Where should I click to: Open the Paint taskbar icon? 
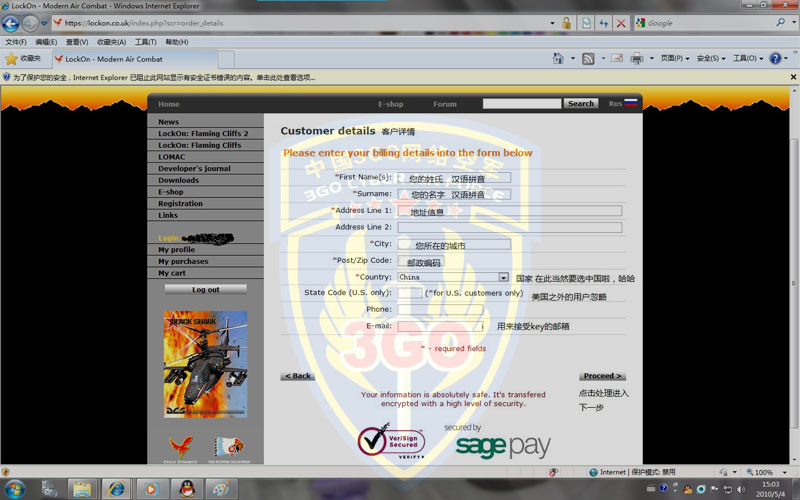coord(220,489)
